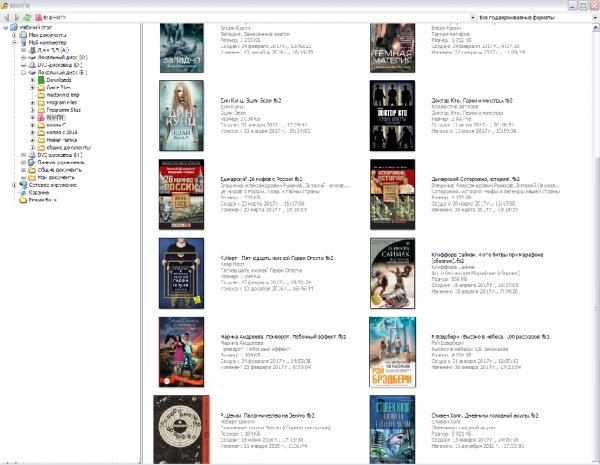Screen dimensions: 600x465
Task: Open the address path dropdown arrow
Action: [473, 18]
